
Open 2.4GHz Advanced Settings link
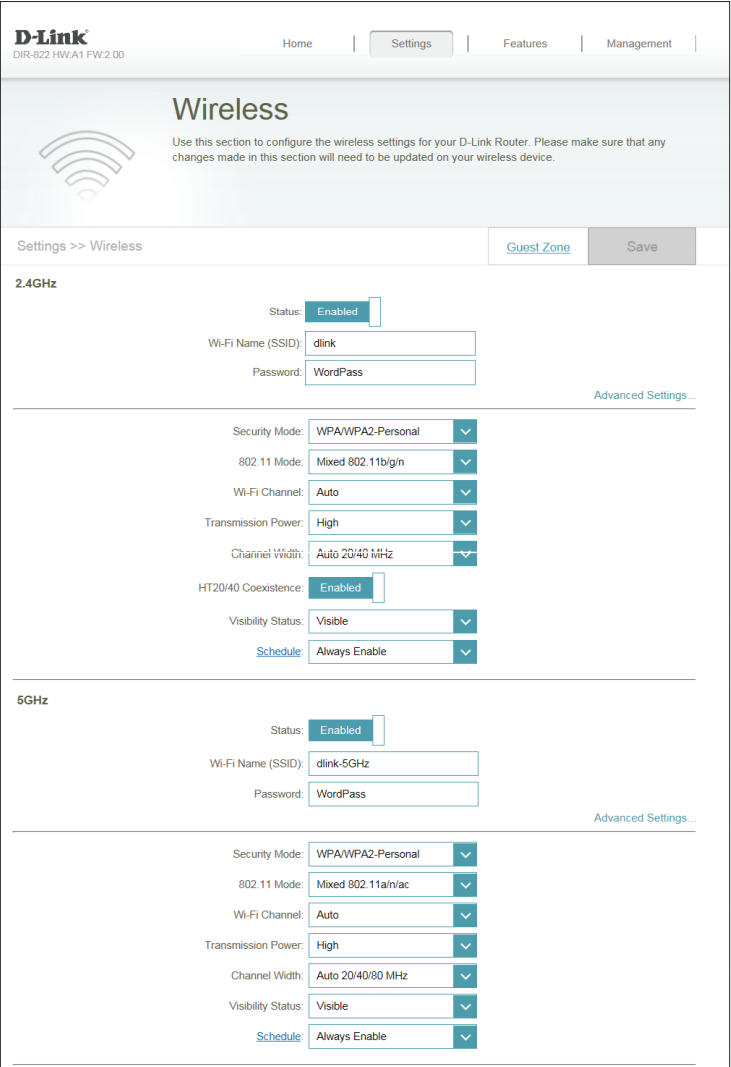pyautogui.click(x=645, y=395)
